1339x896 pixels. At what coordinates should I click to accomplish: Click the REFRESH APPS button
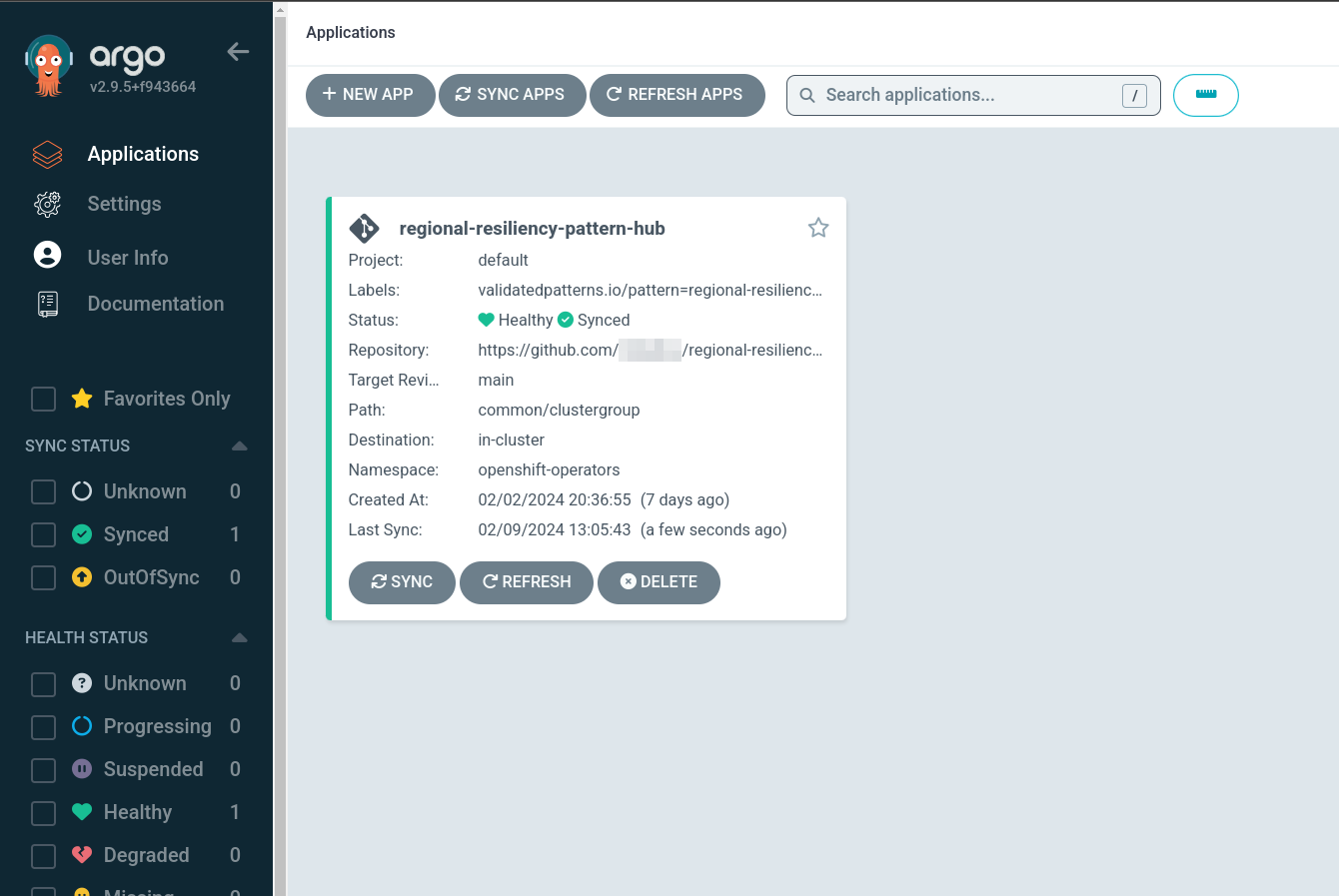pyautogui.click(x=677, y=95)
